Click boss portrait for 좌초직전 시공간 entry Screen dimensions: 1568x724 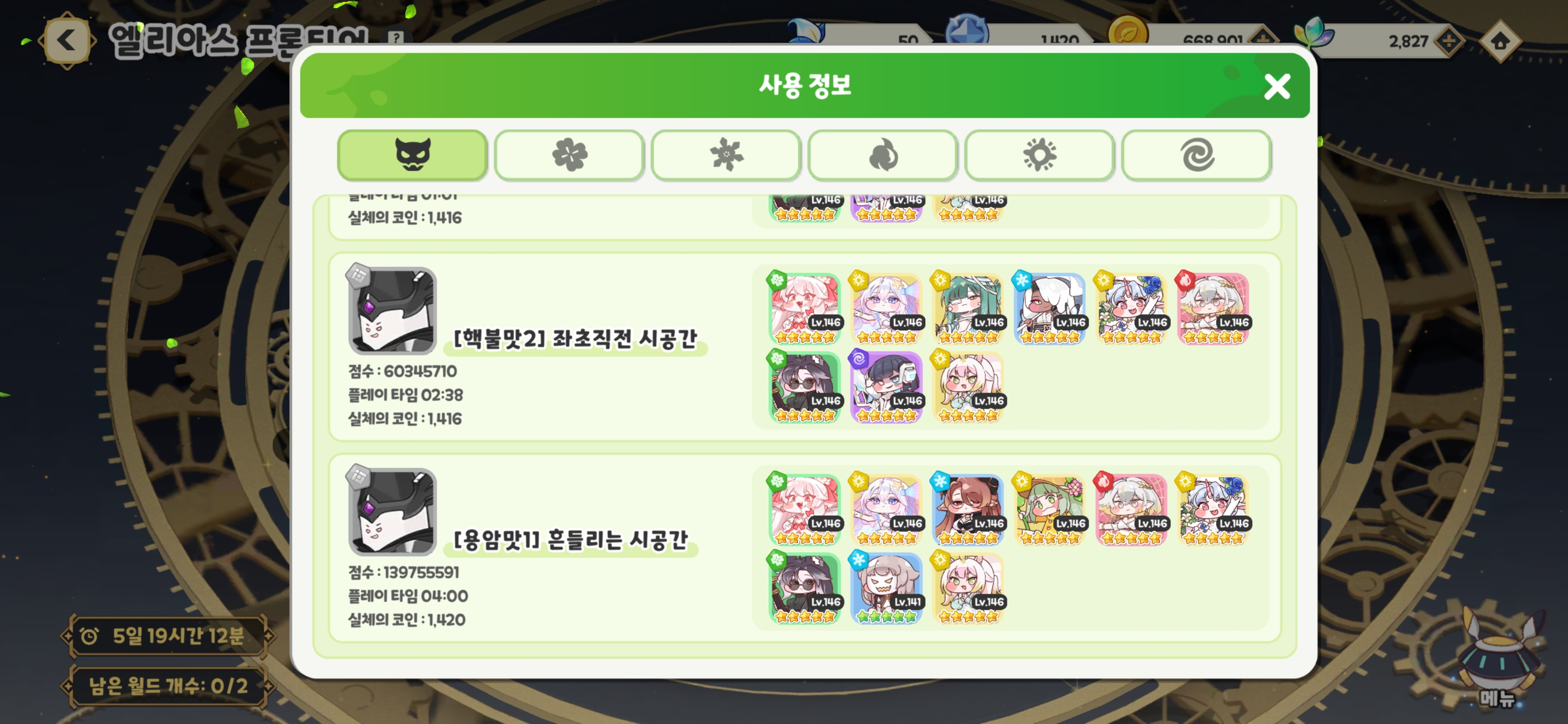[x=392, y=311]
